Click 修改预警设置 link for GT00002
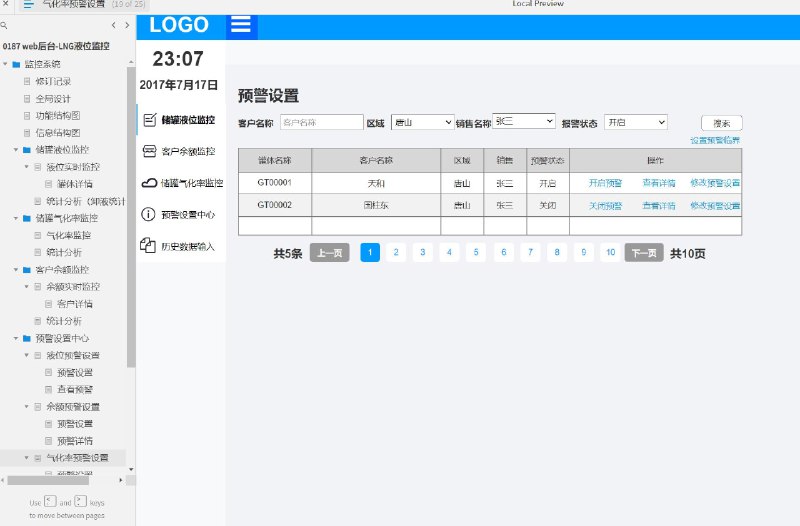The width and height of the screenshot is (800, 526). tap(715, 206)
